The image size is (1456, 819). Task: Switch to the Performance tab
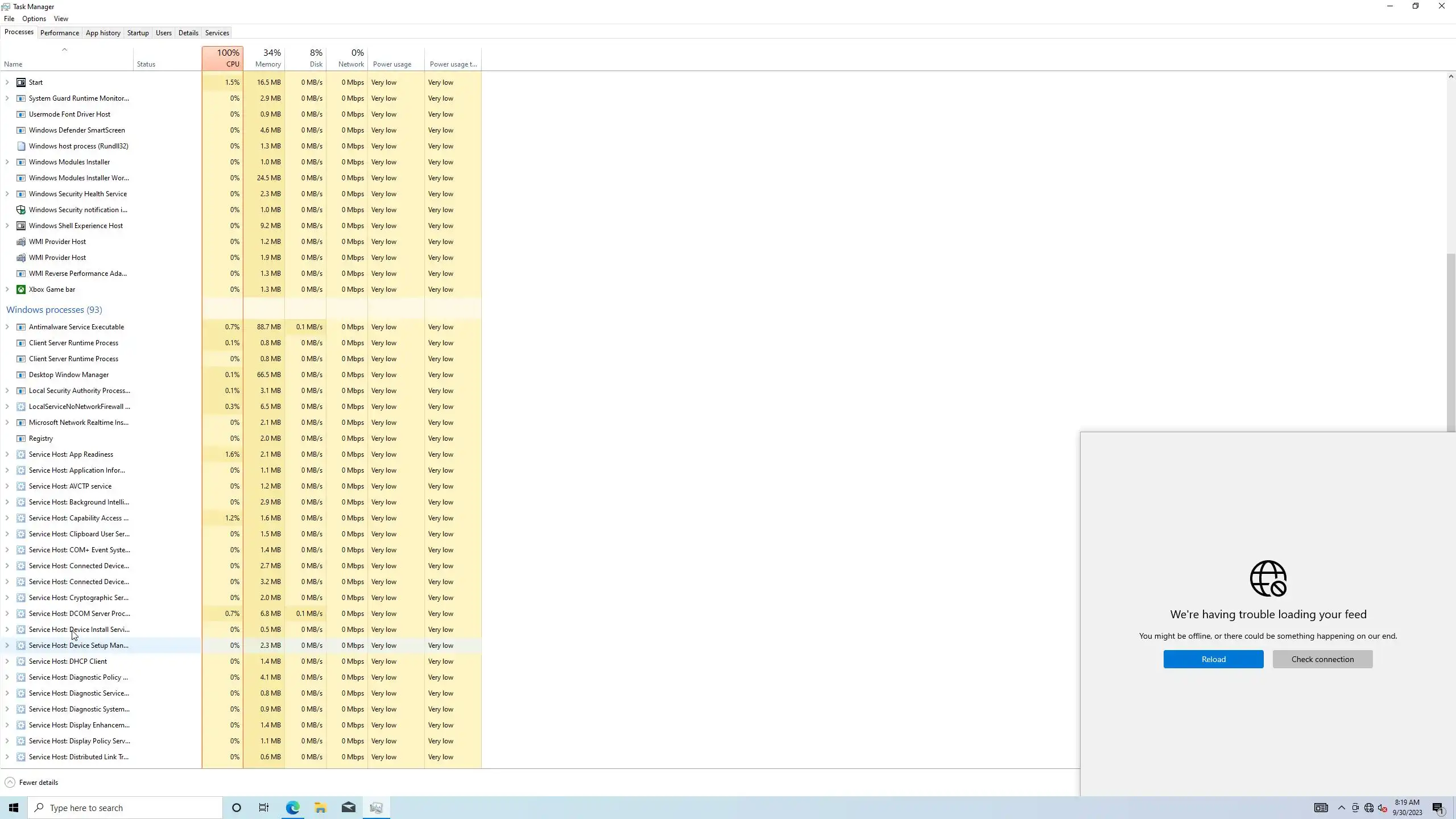point(59,33)
